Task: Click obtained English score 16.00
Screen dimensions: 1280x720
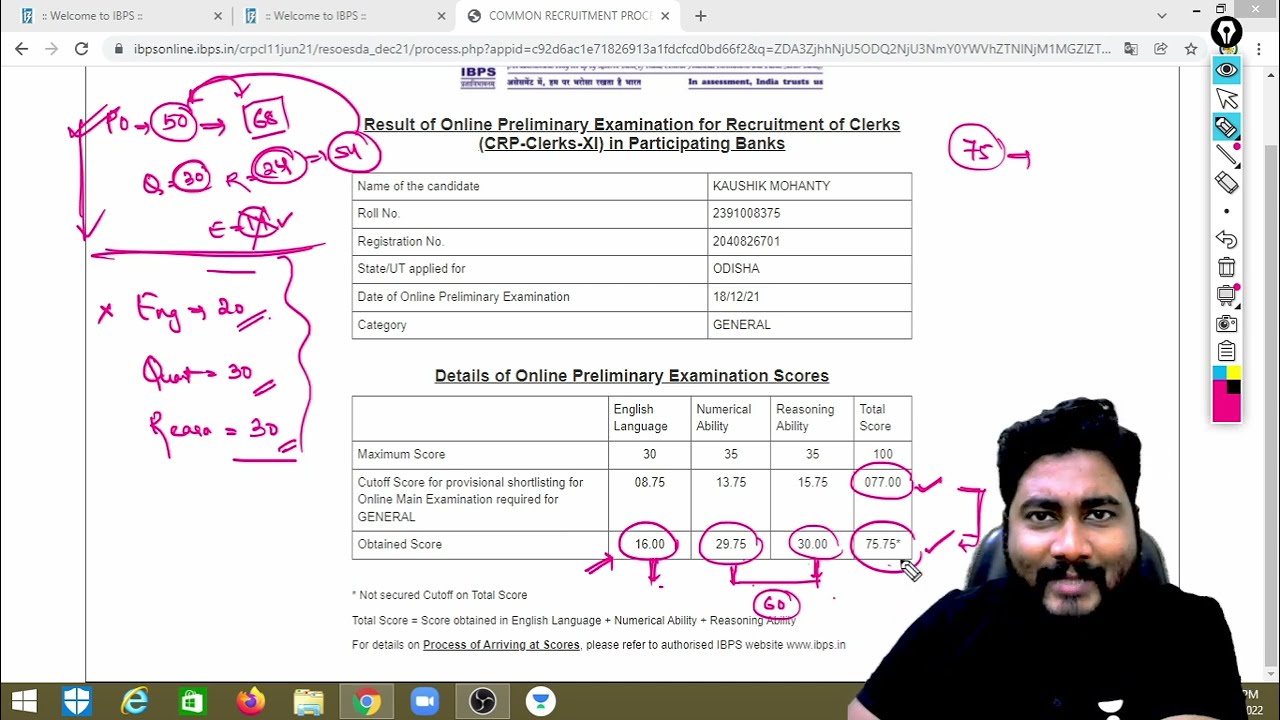Action: 650,544
